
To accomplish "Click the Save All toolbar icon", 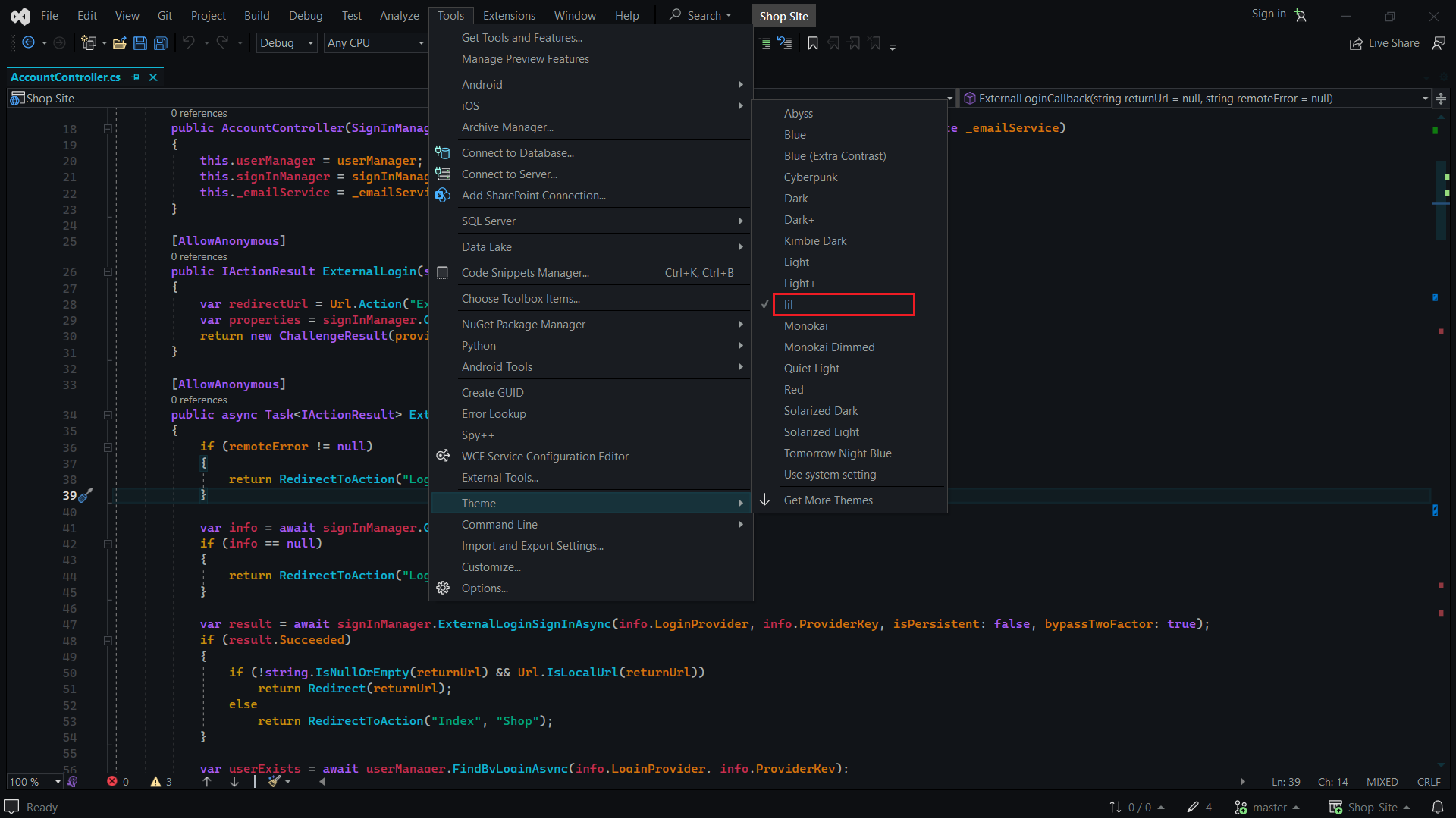I will coord(161,43).
